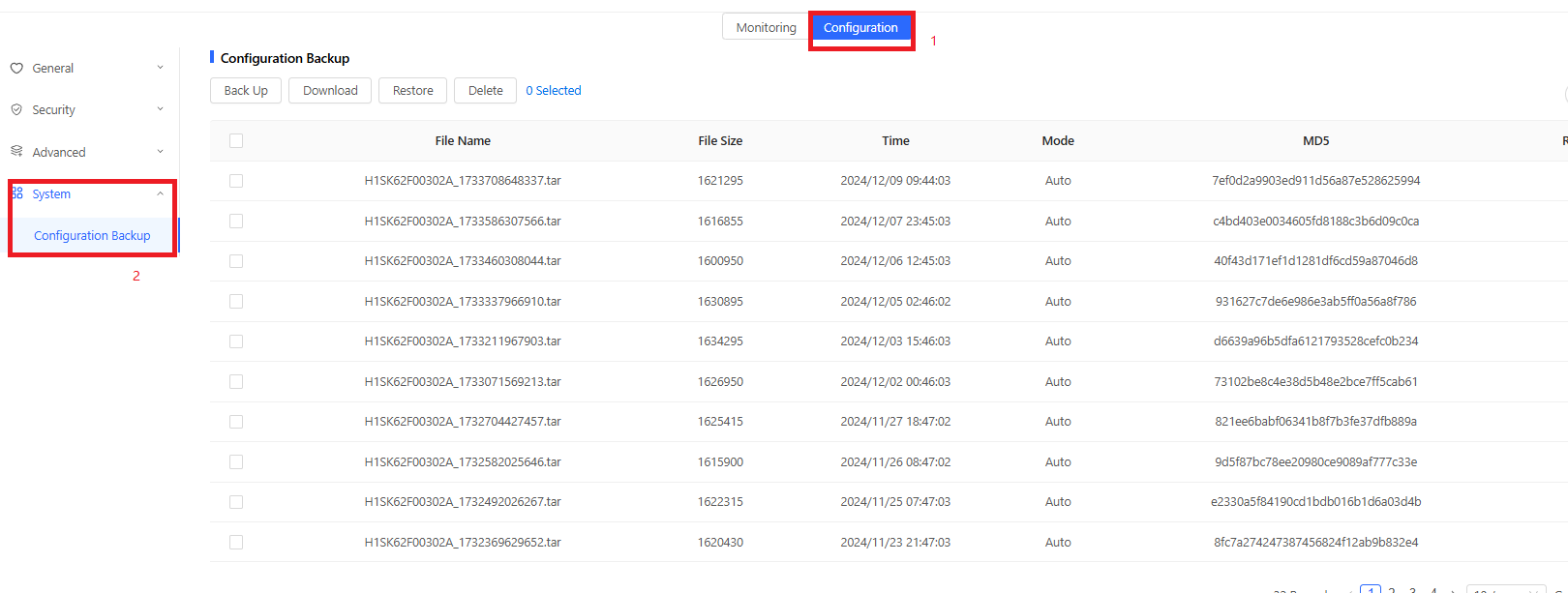Expand the Security section arrow
This screenshot has width=1568, height=593.
tap(161, 109)
